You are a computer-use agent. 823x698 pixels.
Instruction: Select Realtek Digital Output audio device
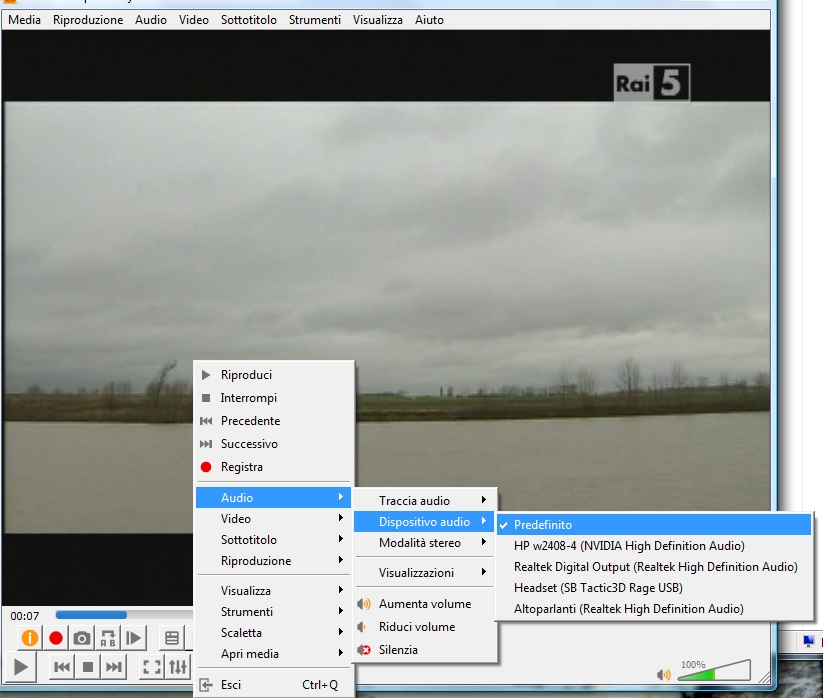click(x=654, y=567)
